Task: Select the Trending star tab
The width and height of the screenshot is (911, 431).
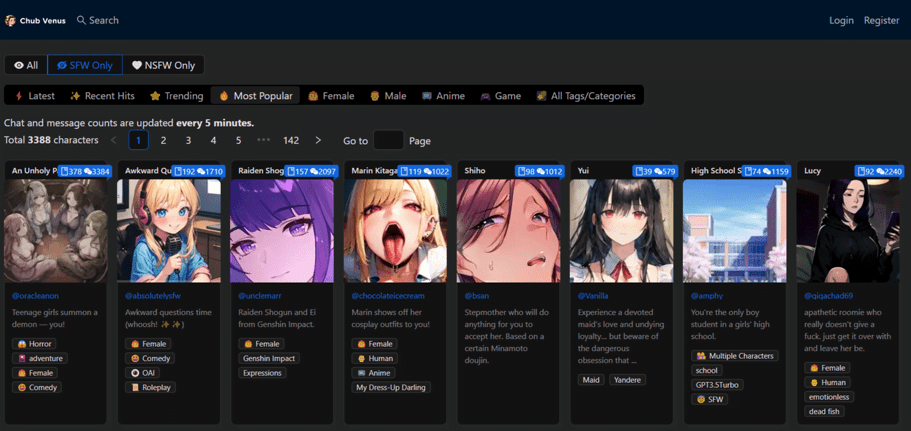Action: [x=176, y=96]
